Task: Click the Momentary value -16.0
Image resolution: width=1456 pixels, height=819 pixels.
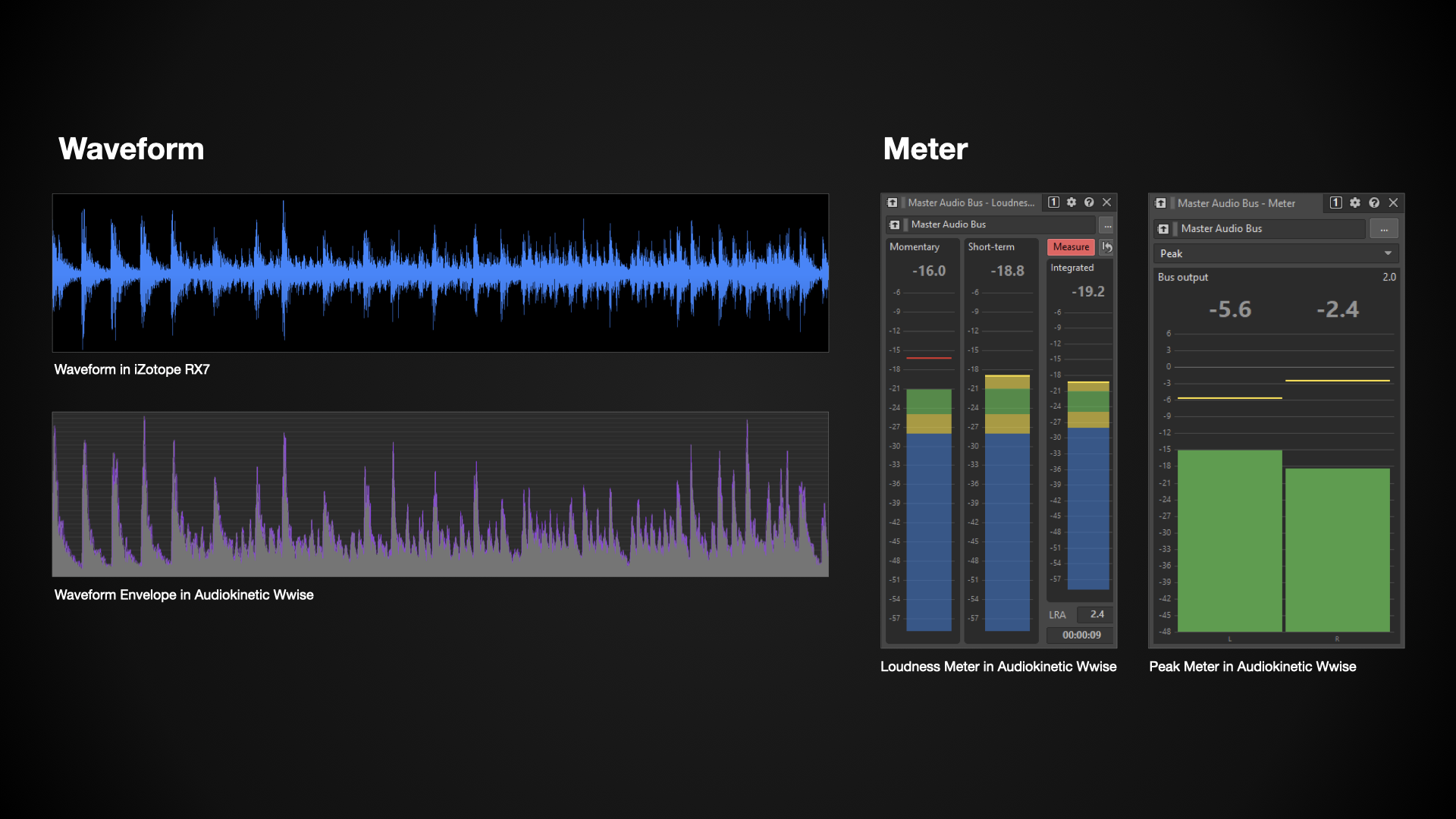Action: (929, 271)
